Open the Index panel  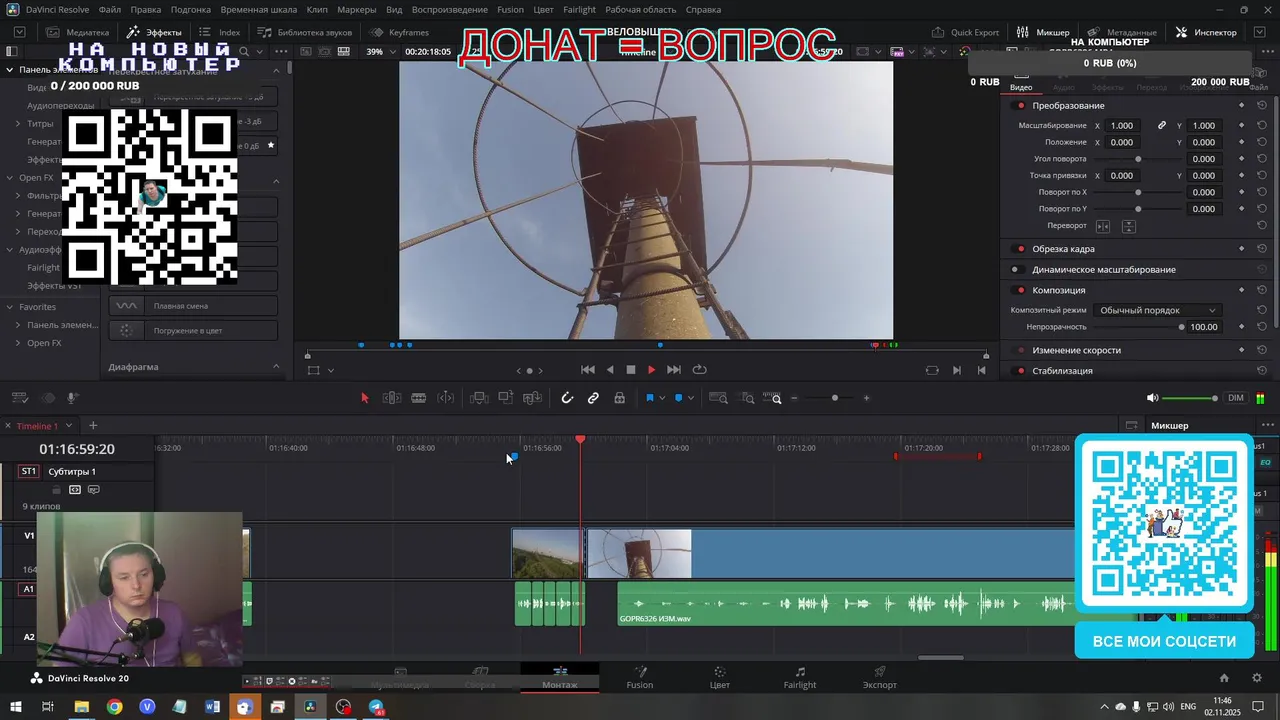click(220, 32)
